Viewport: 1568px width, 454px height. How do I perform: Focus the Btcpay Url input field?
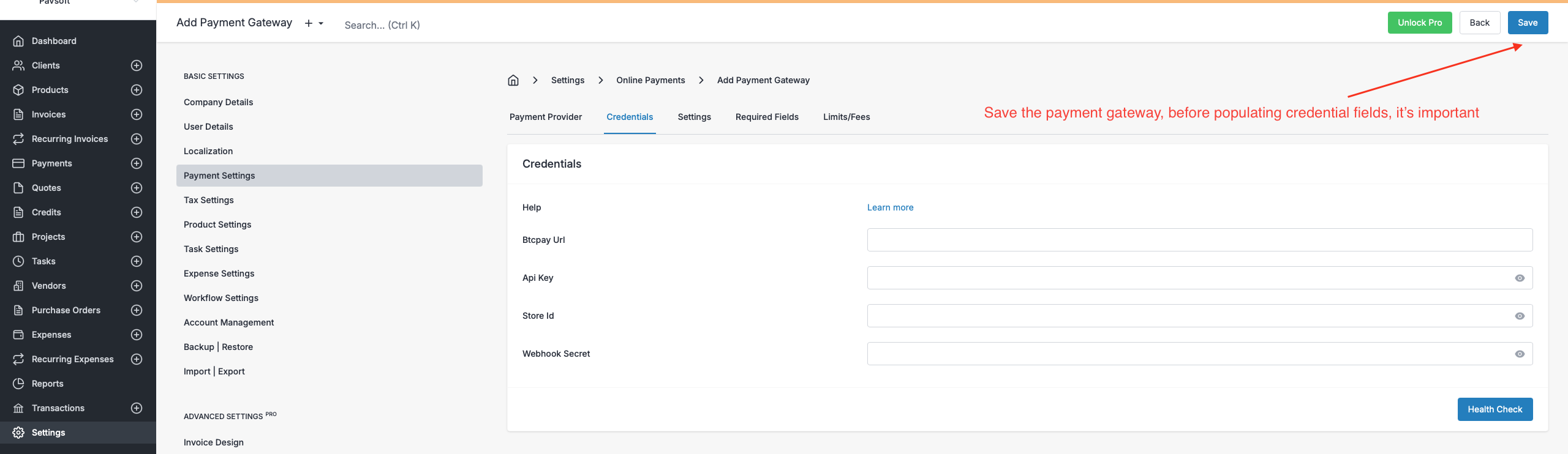coord(1200,240)
